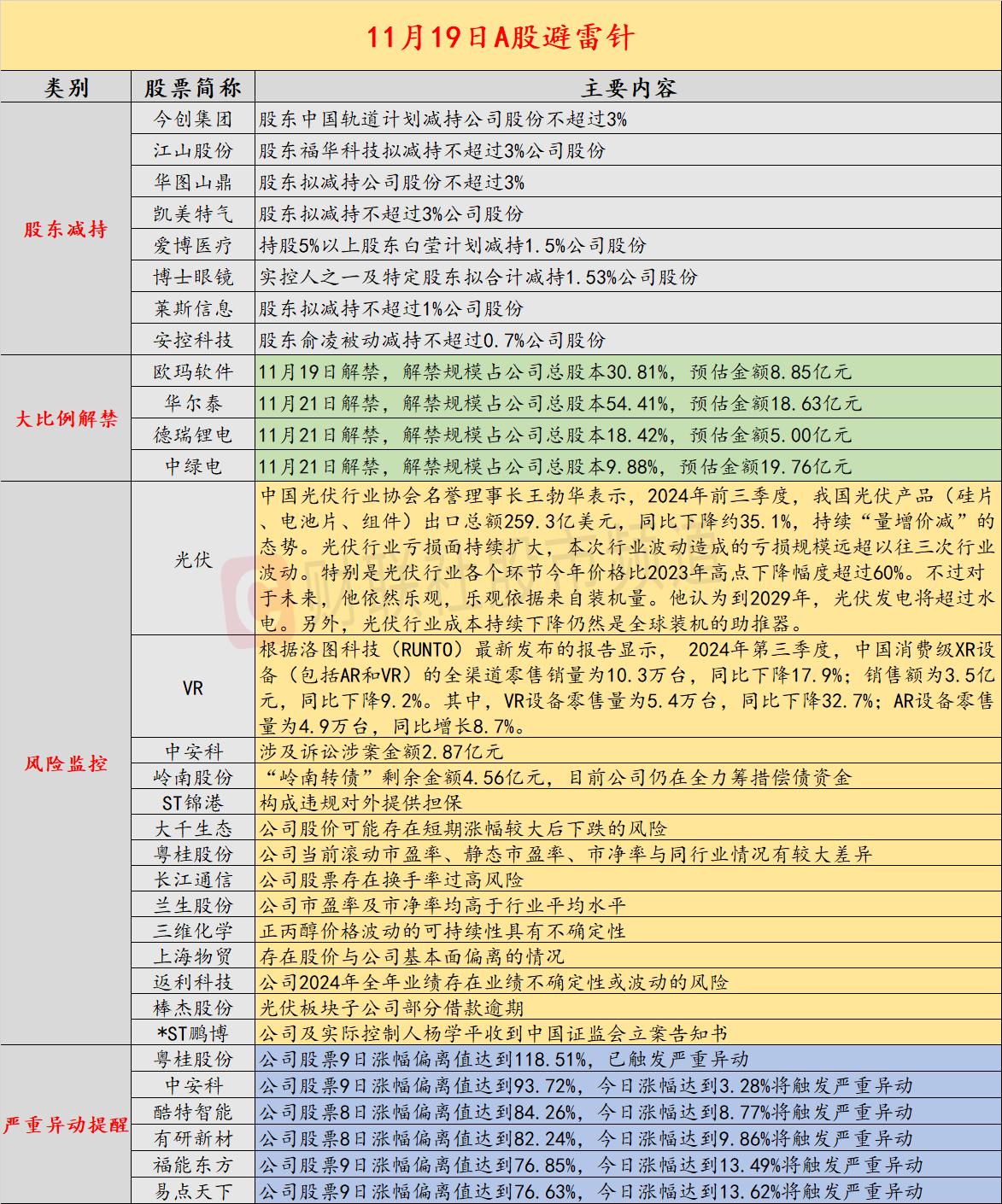Click the 欧玛软件 stock name

coord(193,372)
